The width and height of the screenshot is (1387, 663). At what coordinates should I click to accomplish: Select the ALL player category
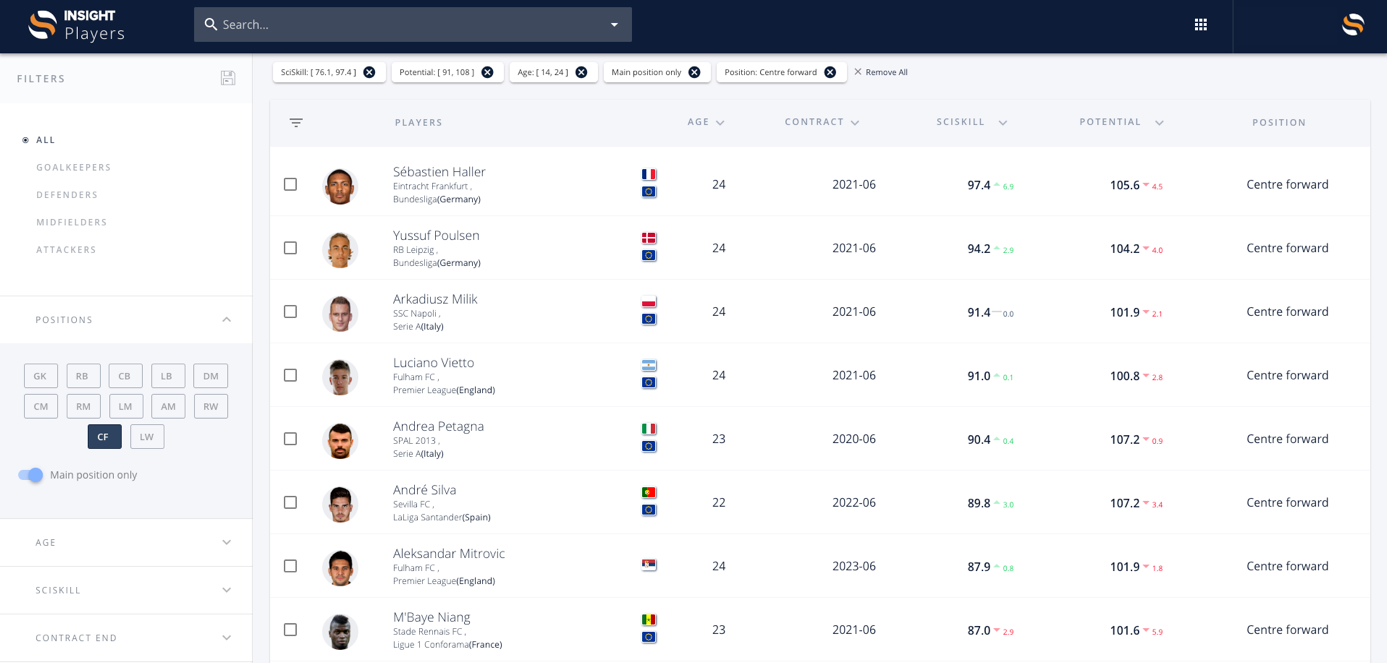(39, 140)
